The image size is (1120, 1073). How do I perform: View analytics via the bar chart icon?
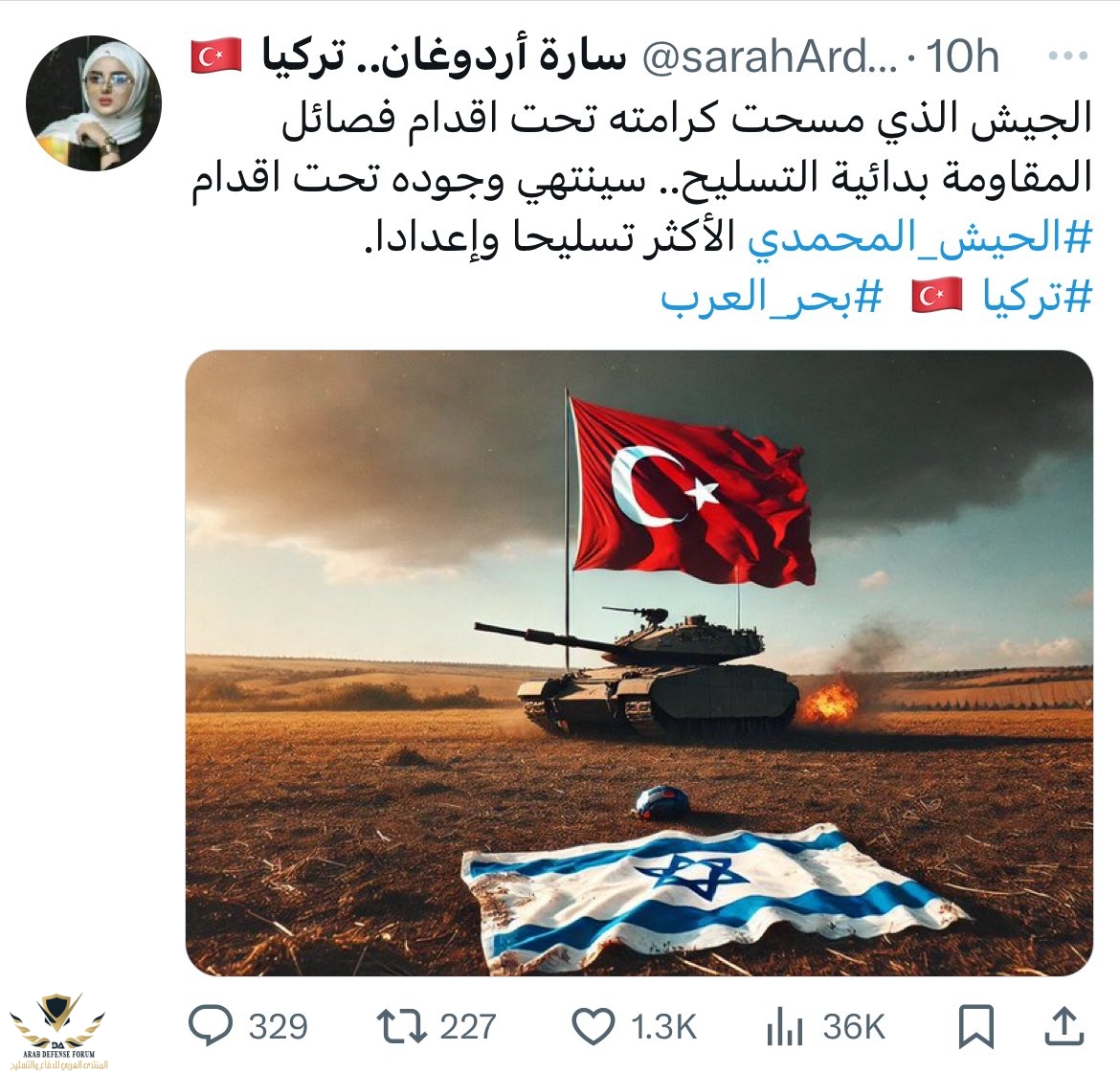click(785, 1028)
